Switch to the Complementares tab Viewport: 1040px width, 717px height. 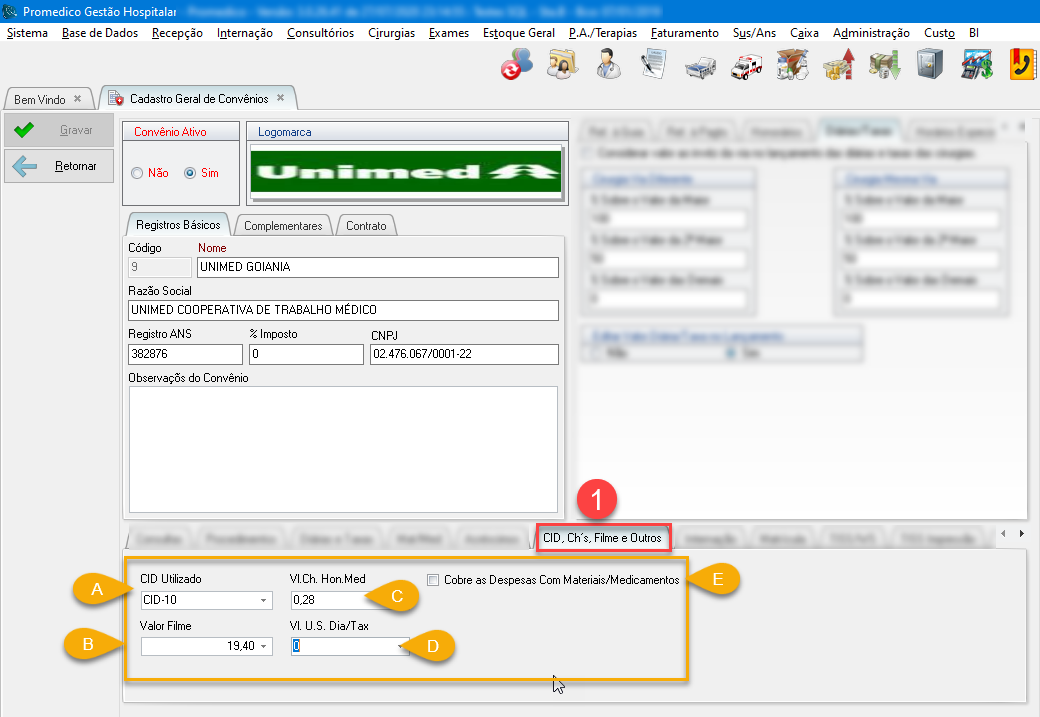pos(283,226)
